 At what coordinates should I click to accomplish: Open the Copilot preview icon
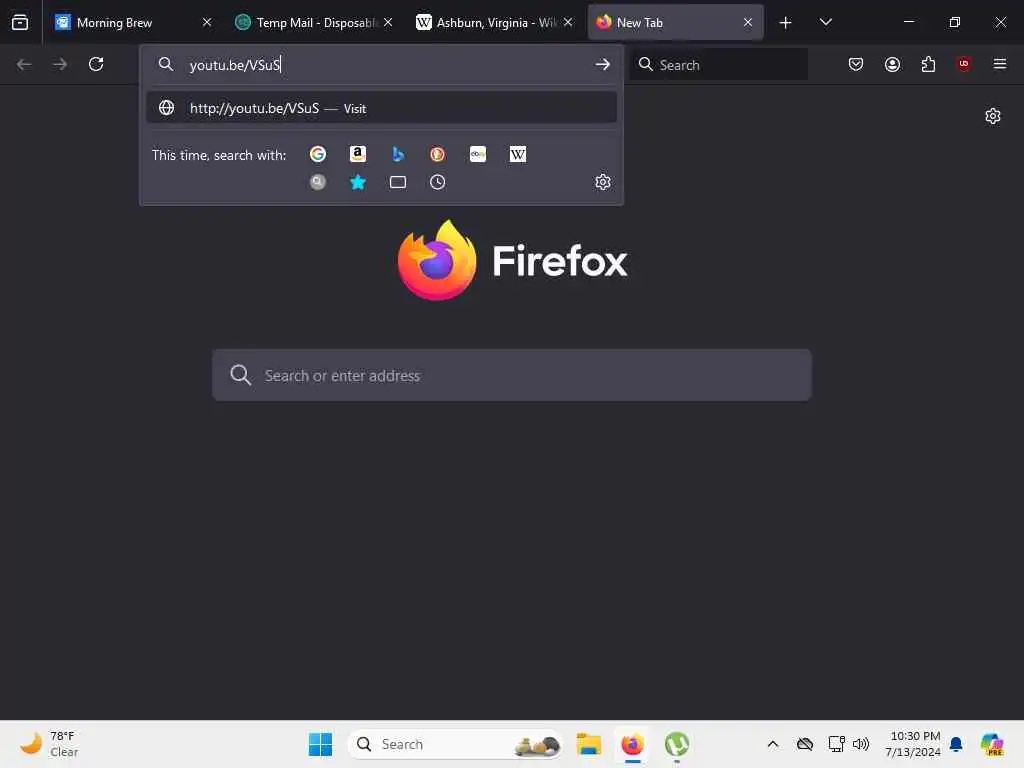coord(992,744)
